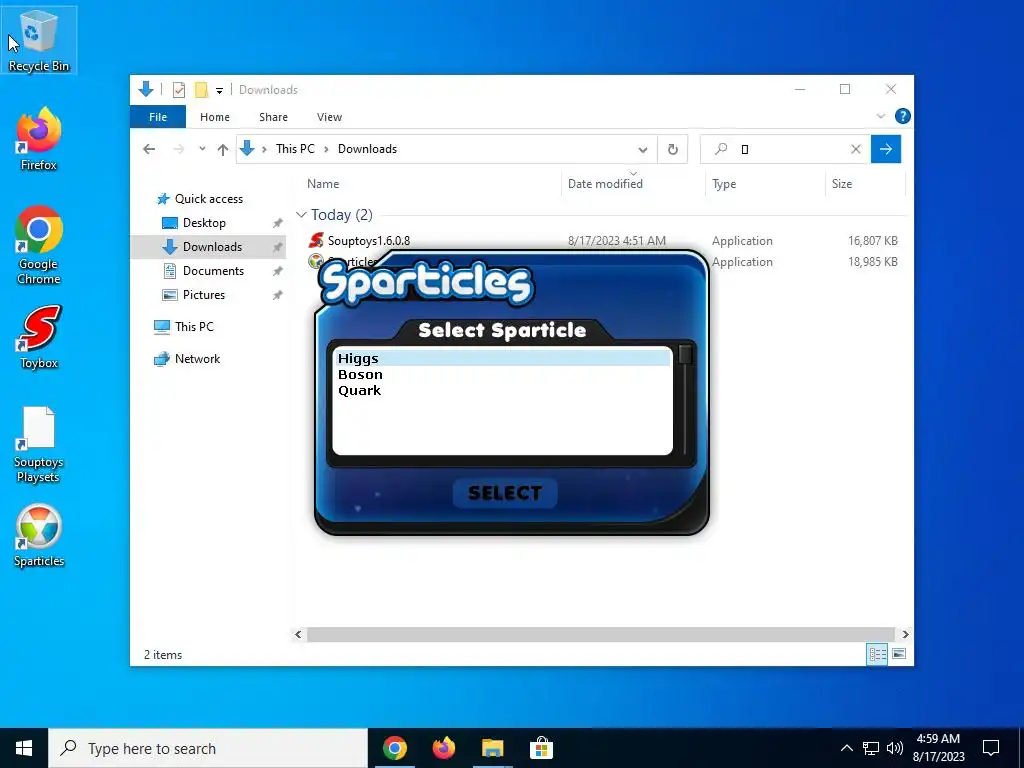Image resolution: width=1024 pixels, height=768 pixels.
Task: Select the Sparticles desktop shortcut
Action: point(39,536)
